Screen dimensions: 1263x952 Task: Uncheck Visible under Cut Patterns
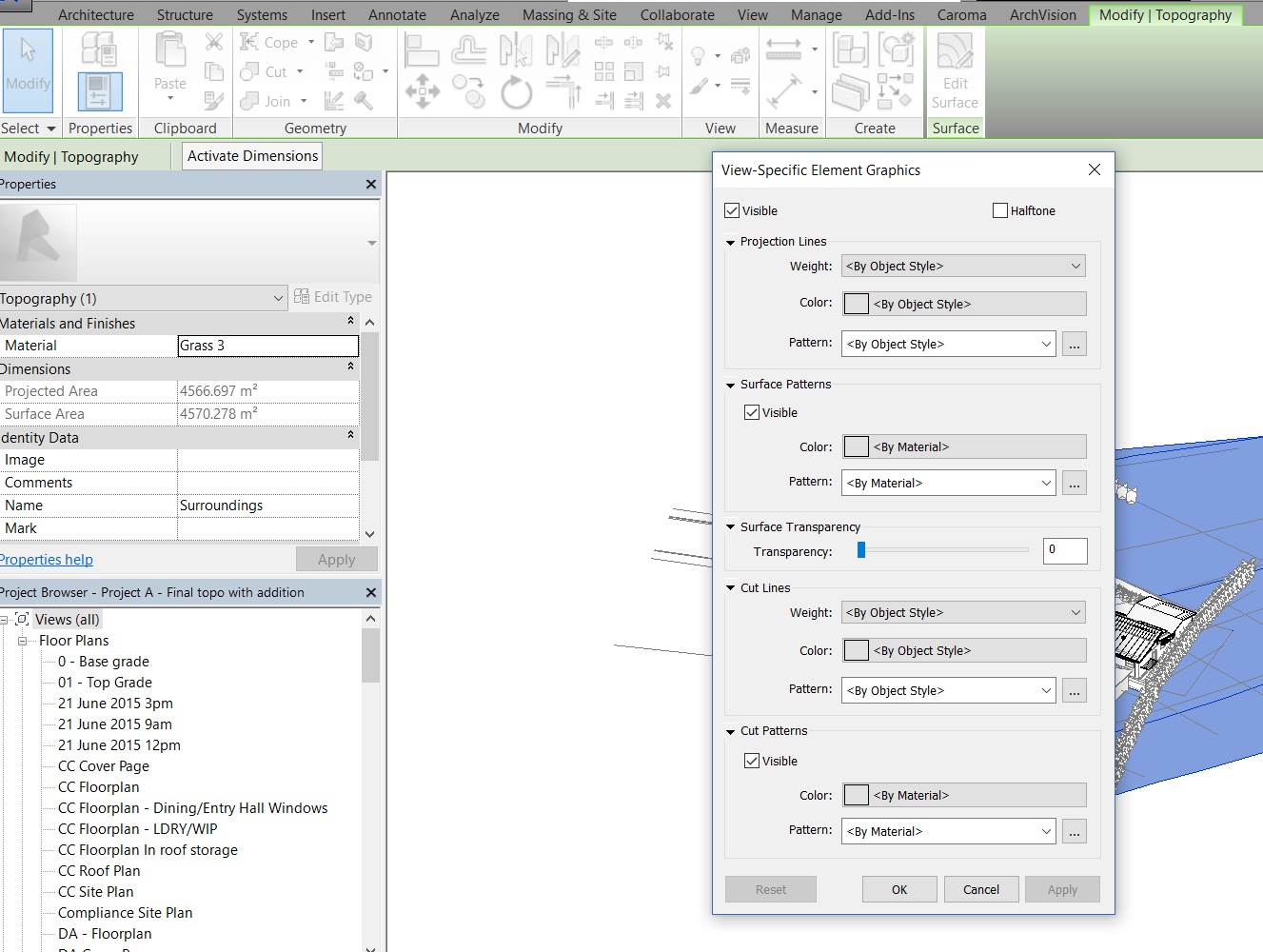pos(752,761)
